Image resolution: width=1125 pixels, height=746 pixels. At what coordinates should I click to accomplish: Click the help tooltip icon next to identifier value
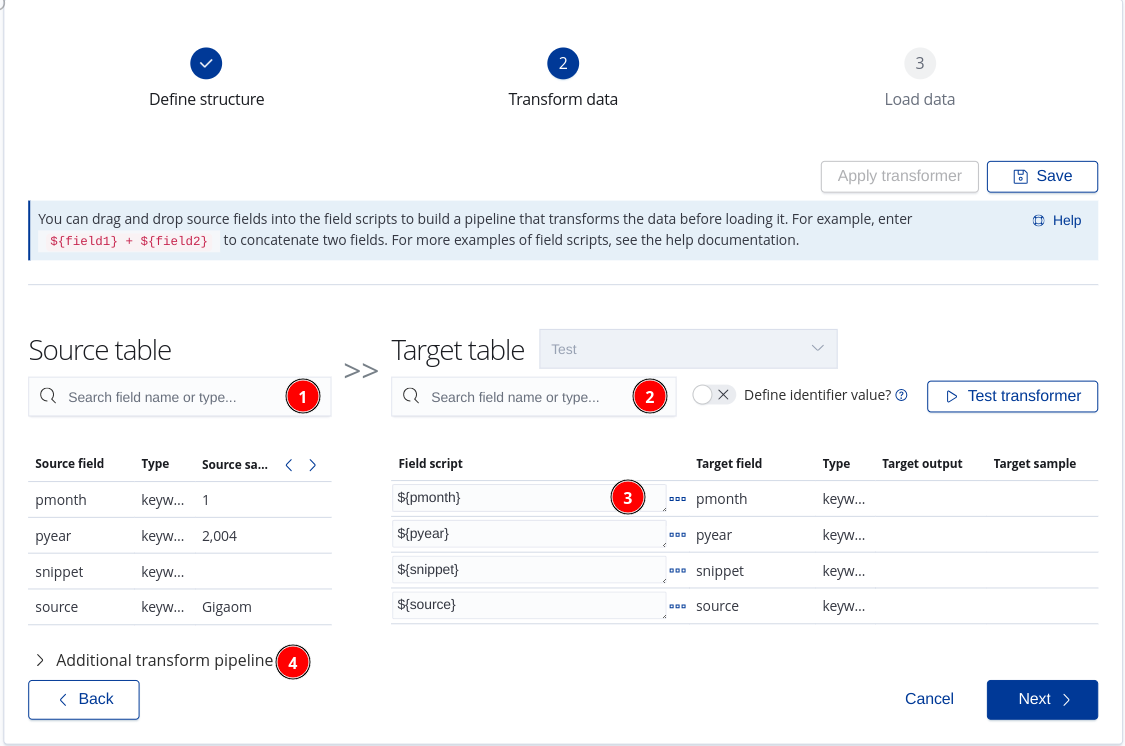pos(901,395)
